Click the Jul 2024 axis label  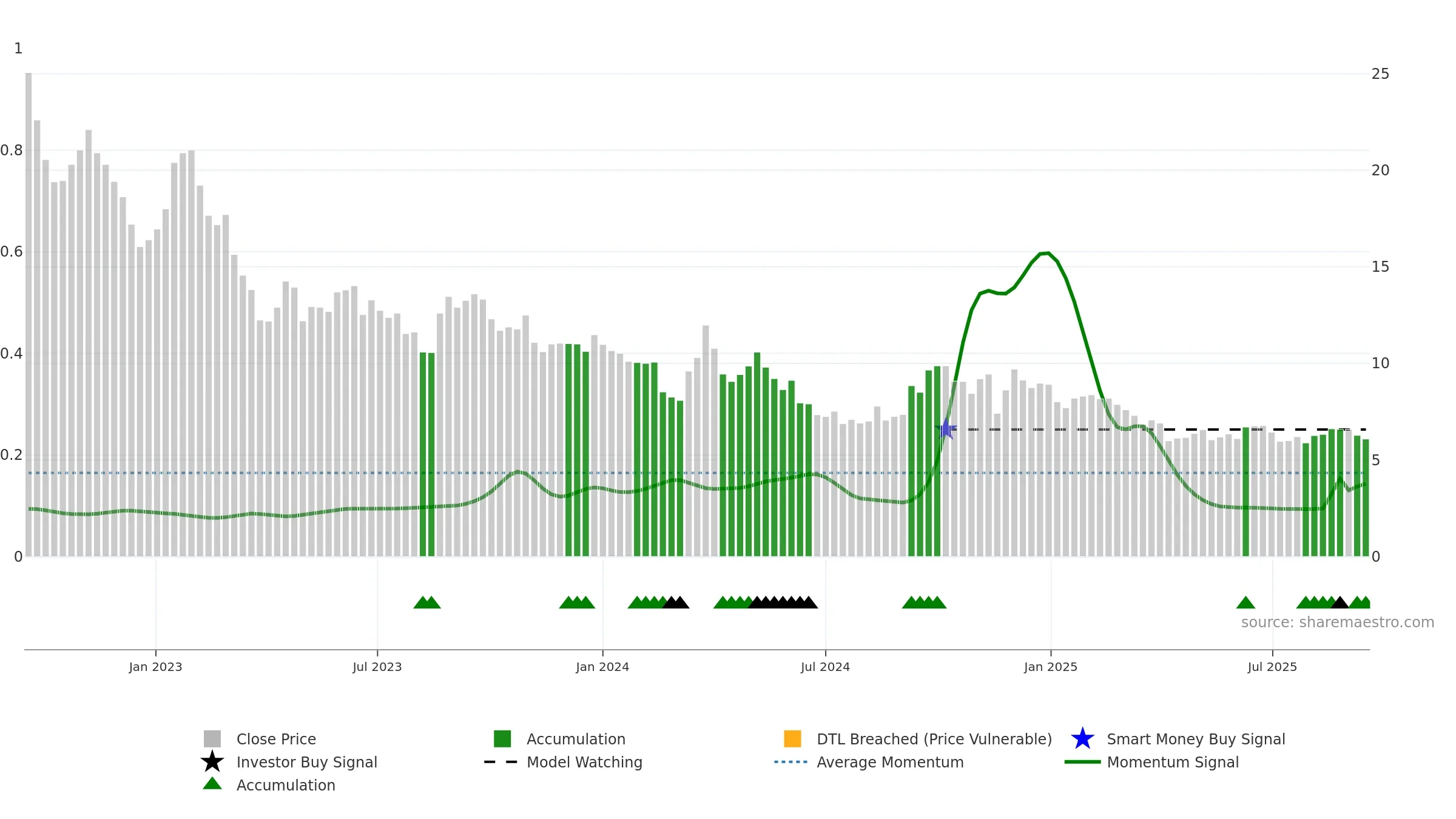coord(825,667)
